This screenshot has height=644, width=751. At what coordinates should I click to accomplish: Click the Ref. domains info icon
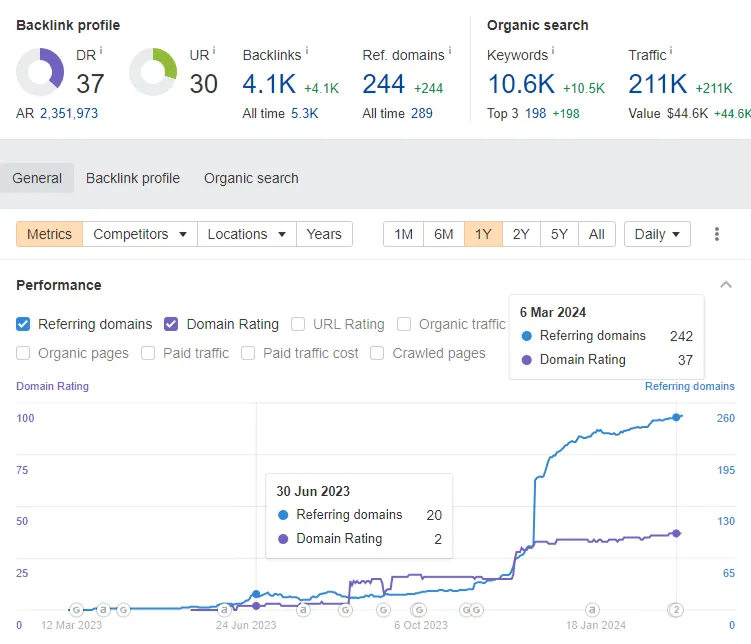click(450, 50)
